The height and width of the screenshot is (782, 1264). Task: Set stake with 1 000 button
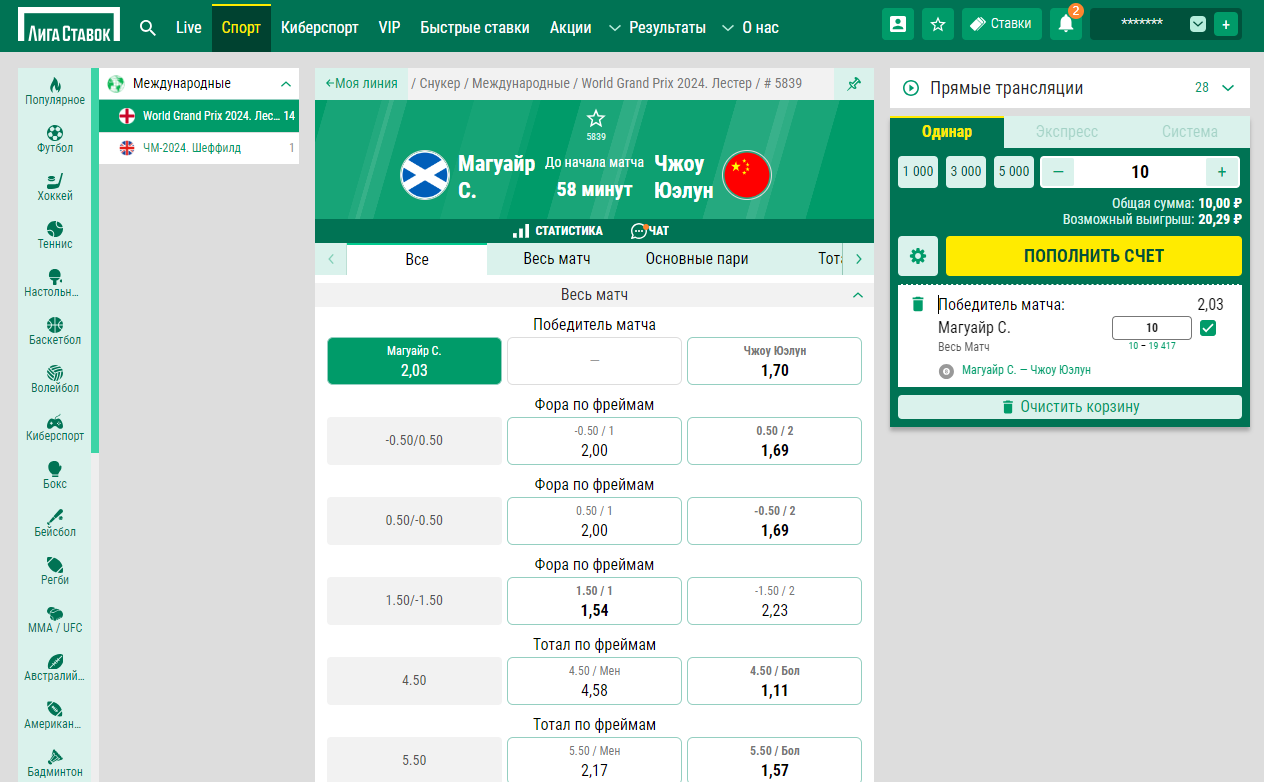point(918,172)
